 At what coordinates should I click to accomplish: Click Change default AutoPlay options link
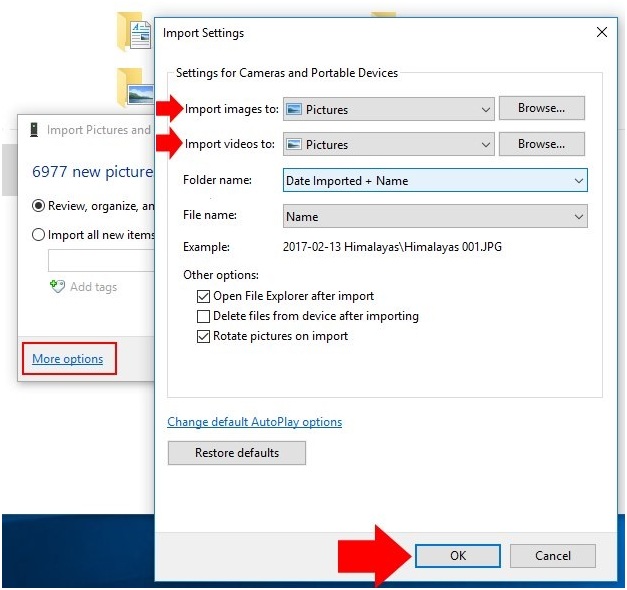[254, 422]
